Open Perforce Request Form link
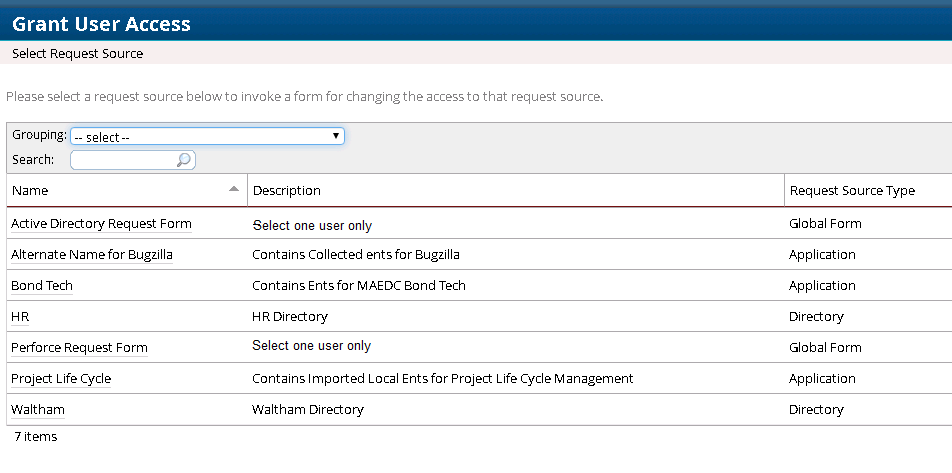The image size is (952, 473). (x=79, y=348)
